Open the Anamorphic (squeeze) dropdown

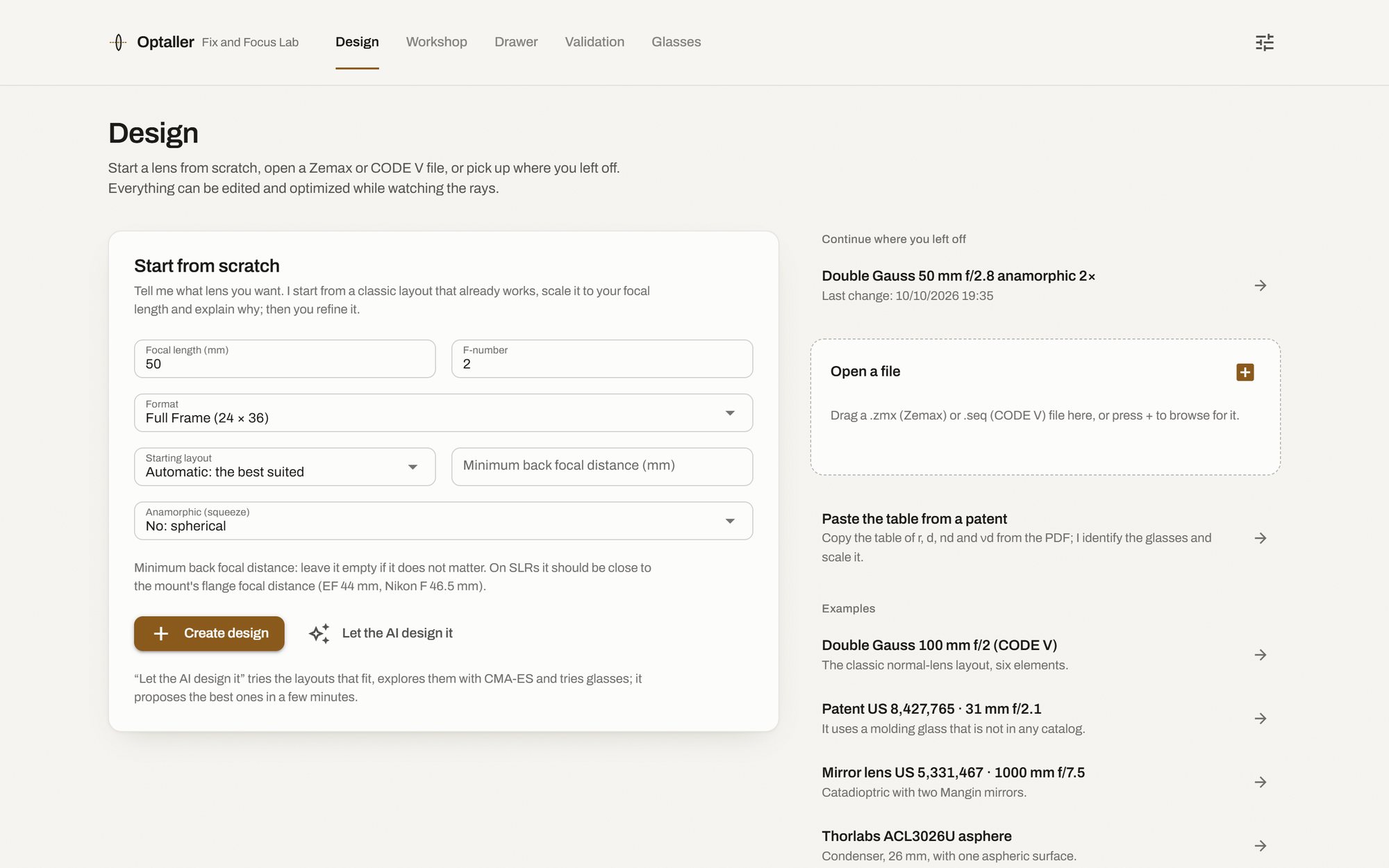443,521
